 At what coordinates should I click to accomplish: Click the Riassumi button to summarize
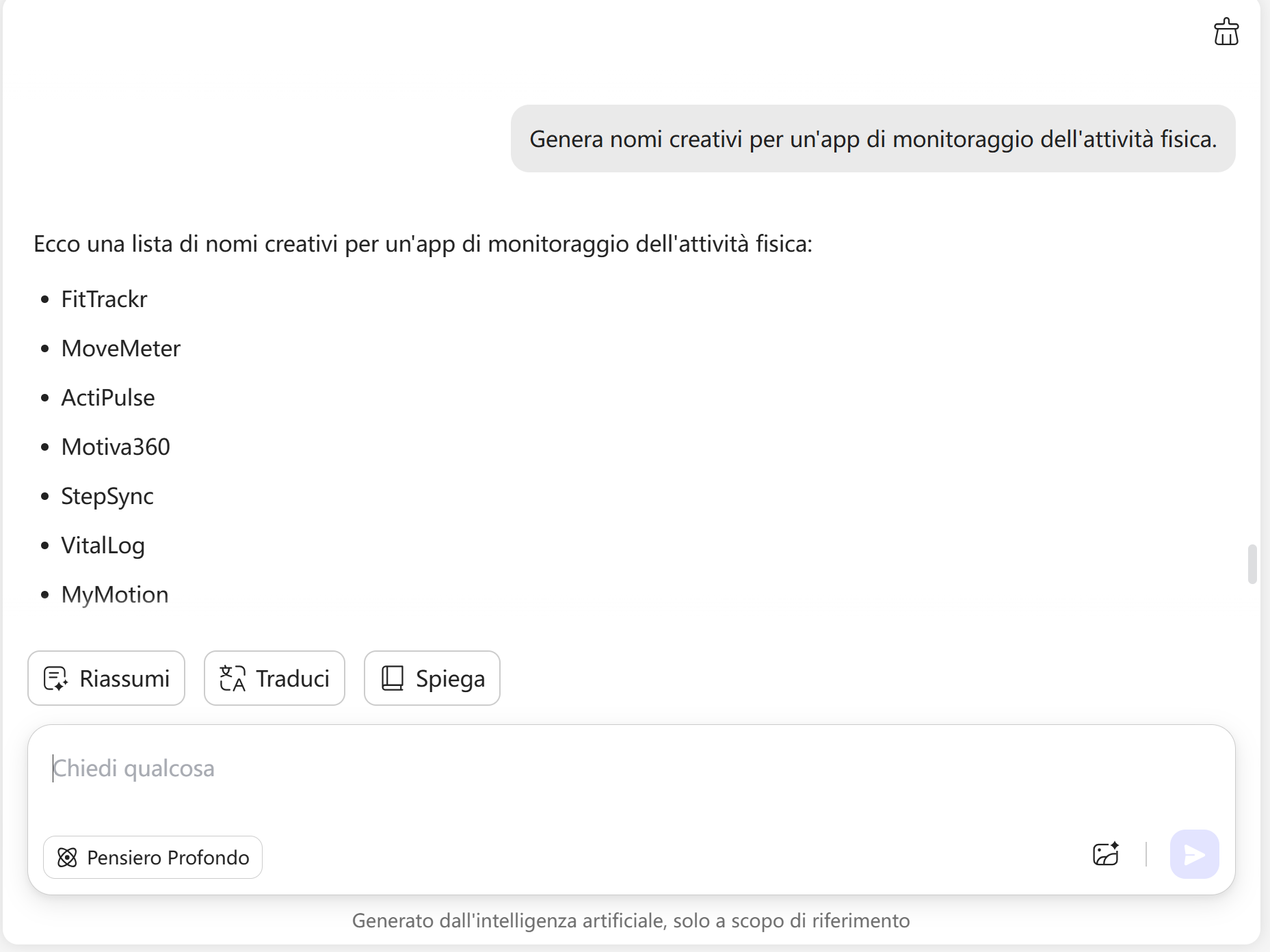tap(106, 678)
